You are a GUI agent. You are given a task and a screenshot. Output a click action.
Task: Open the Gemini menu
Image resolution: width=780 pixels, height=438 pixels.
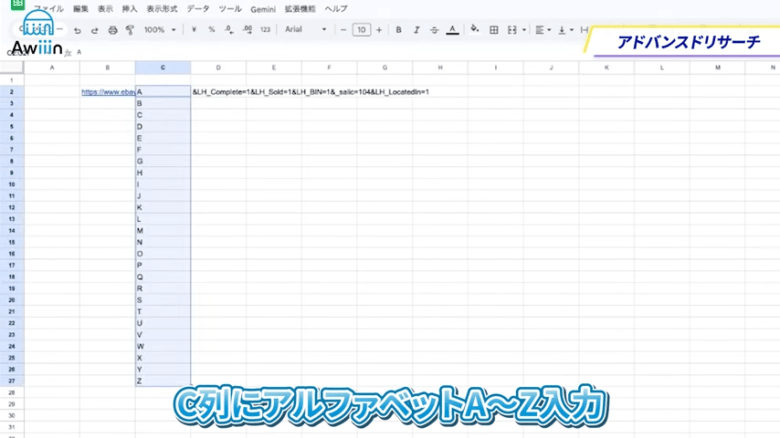(263, 9)
